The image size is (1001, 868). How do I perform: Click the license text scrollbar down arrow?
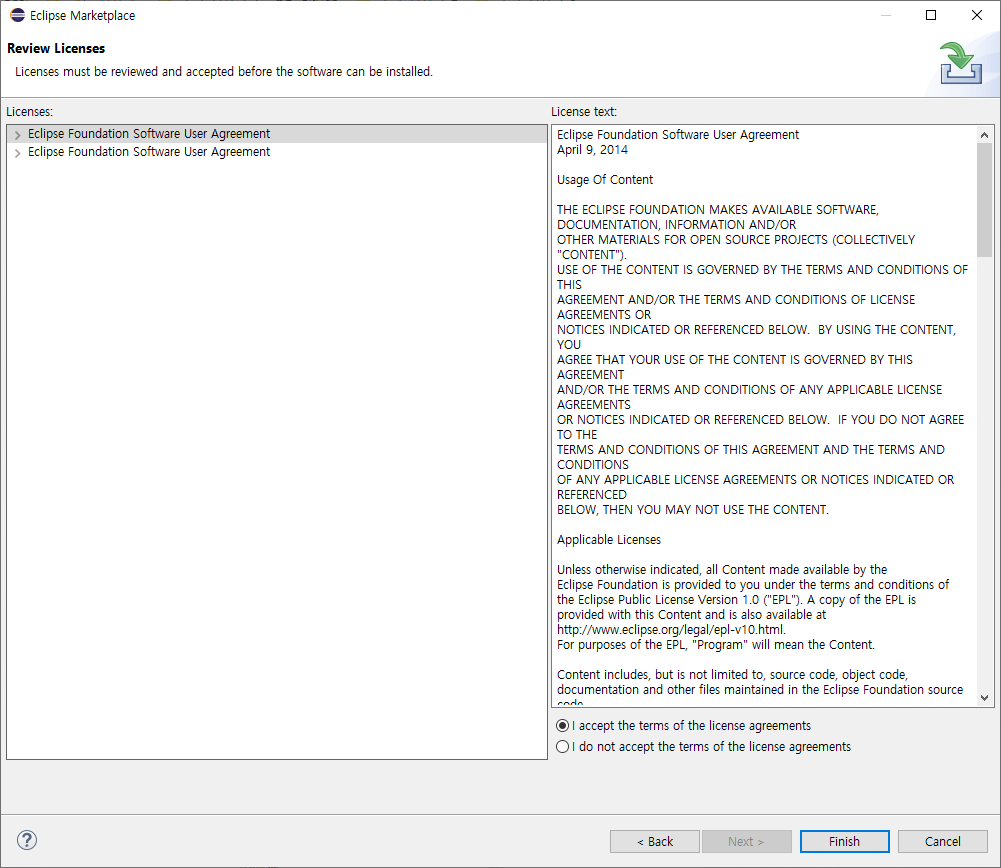click(984, 698)
